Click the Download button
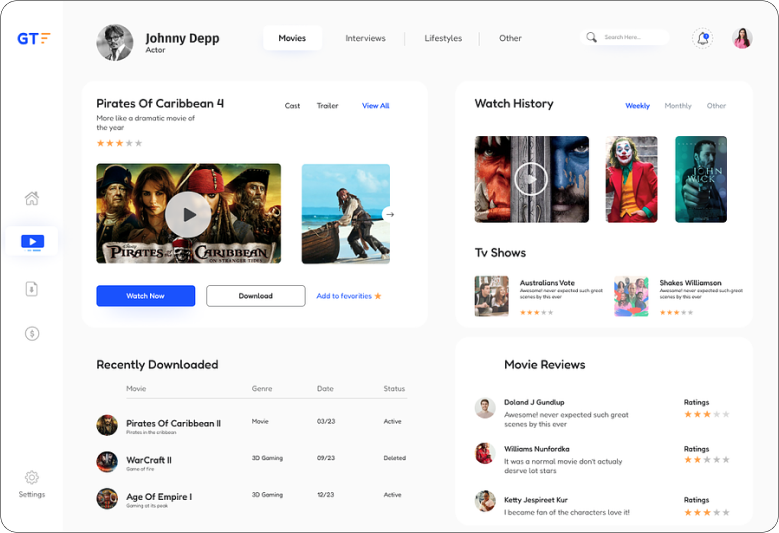The height and width of the screenshot is (533, 779). [256, 296]
